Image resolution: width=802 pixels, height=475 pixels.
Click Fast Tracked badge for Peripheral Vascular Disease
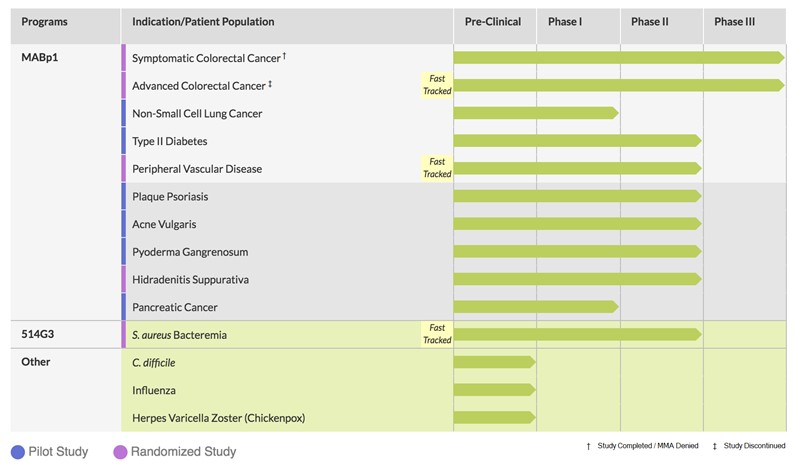coord(437,168)
